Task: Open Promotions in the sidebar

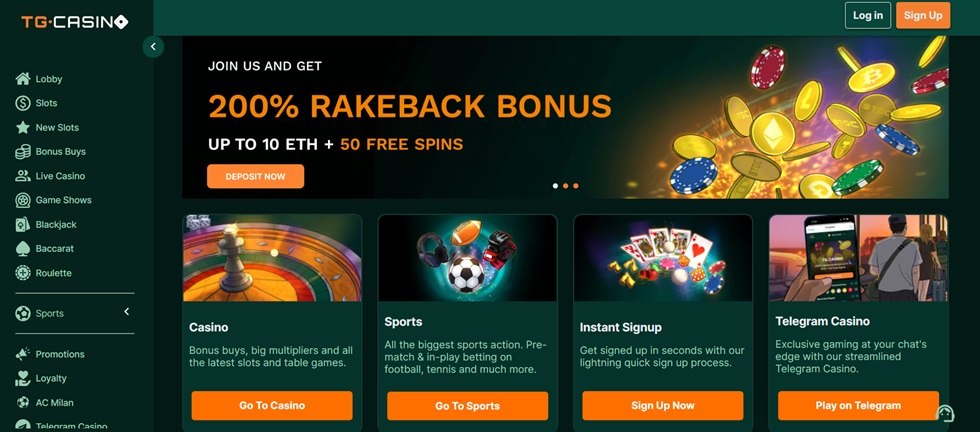Action: pyautogui.click(x=50, y=354)
